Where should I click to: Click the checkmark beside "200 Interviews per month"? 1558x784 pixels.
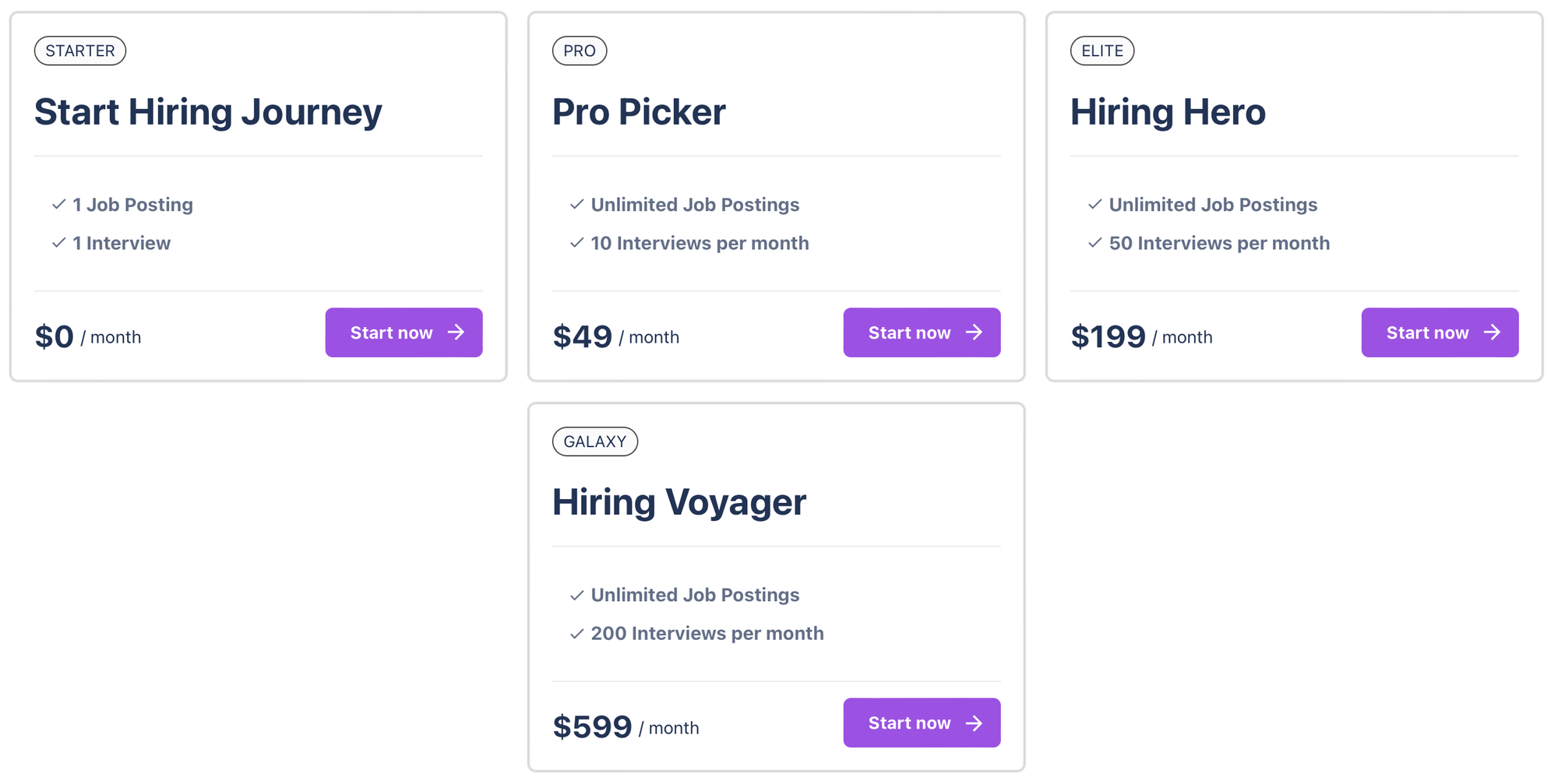[576, 634]
